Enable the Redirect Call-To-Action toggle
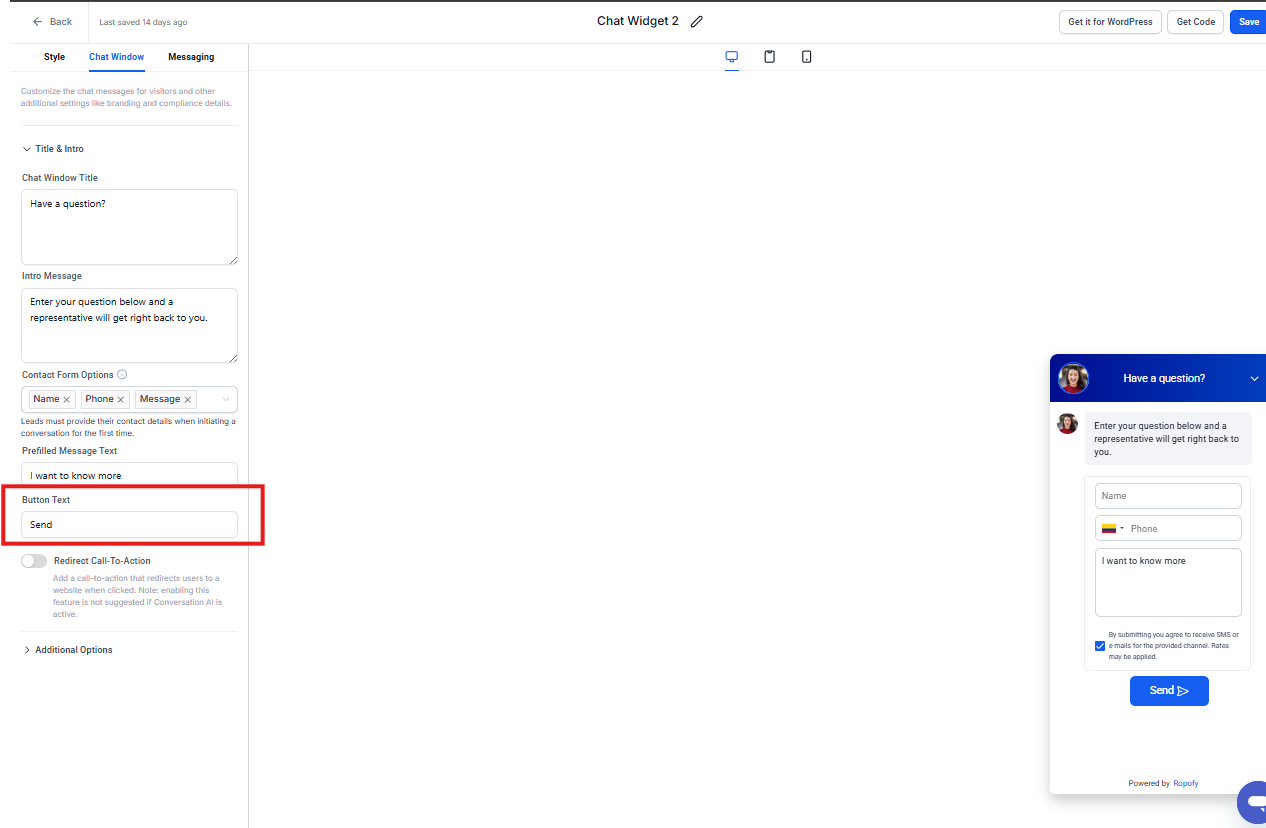The height and width of the screenshot is (828, 1266). click(34, 561)
